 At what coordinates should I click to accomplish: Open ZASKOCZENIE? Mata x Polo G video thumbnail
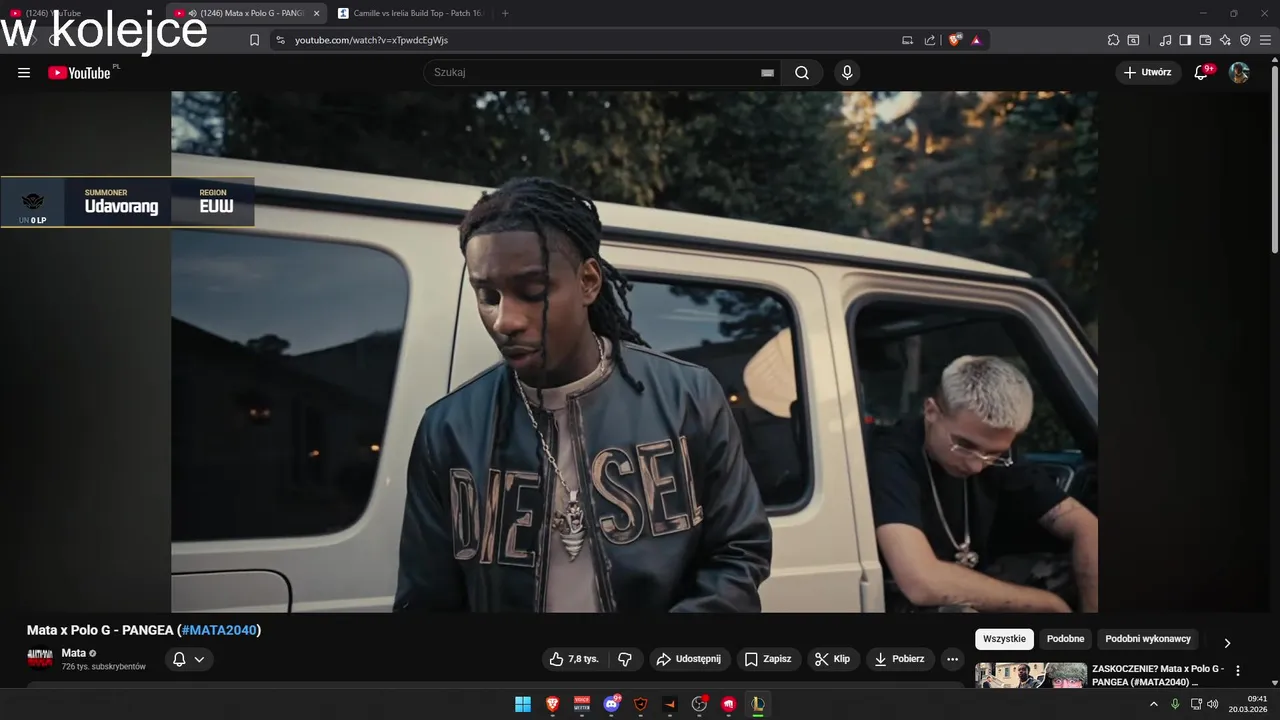click(x=1031, y=675)
